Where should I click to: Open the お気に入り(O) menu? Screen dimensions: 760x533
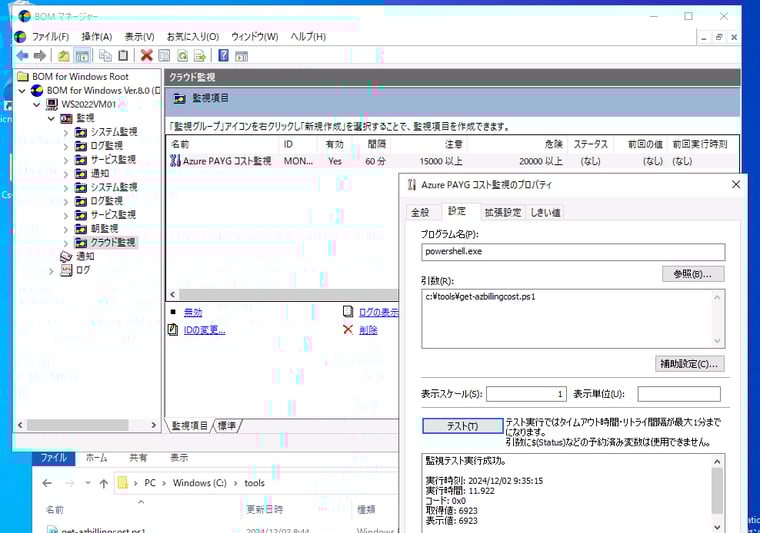pos(192,37)
